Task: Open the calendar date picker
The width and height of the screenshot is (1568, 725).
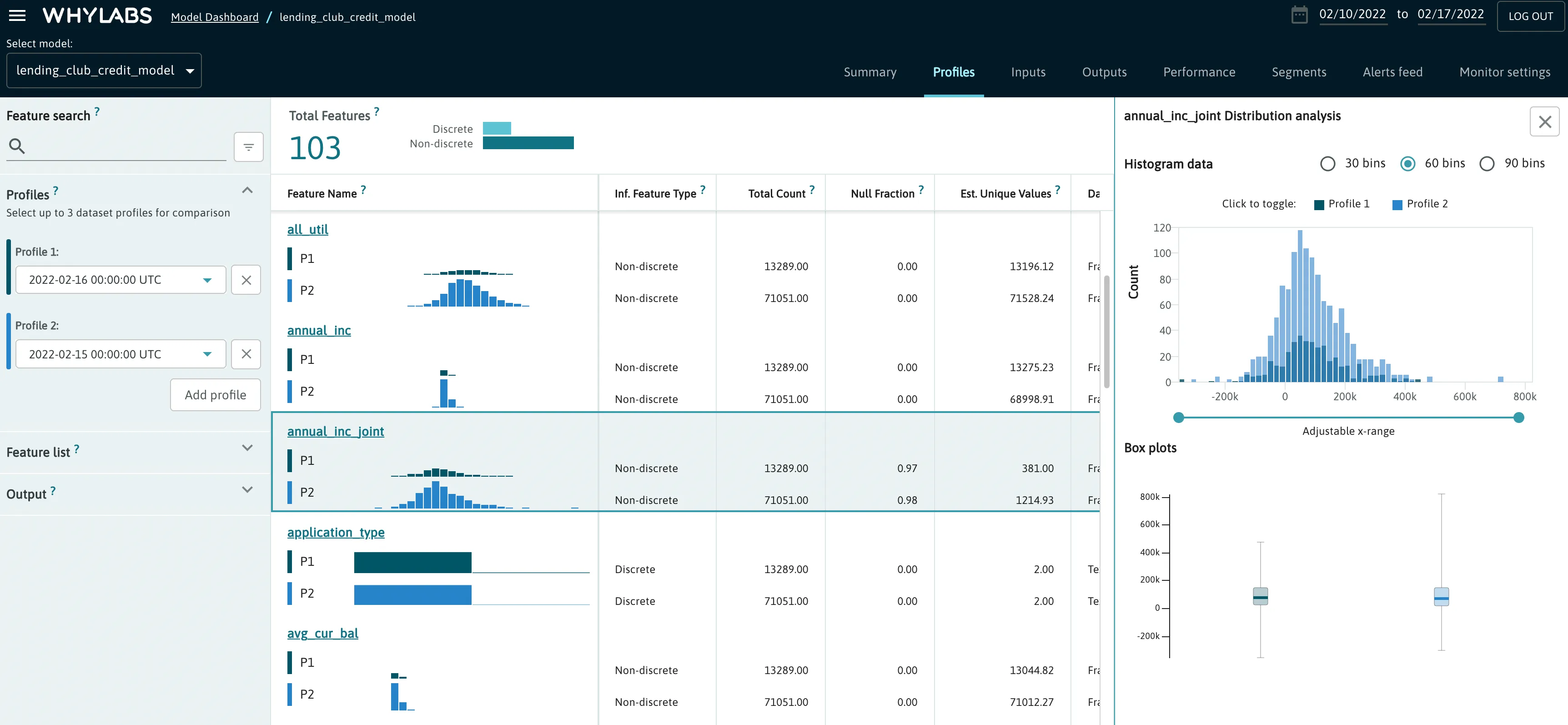Action: 1300,14
